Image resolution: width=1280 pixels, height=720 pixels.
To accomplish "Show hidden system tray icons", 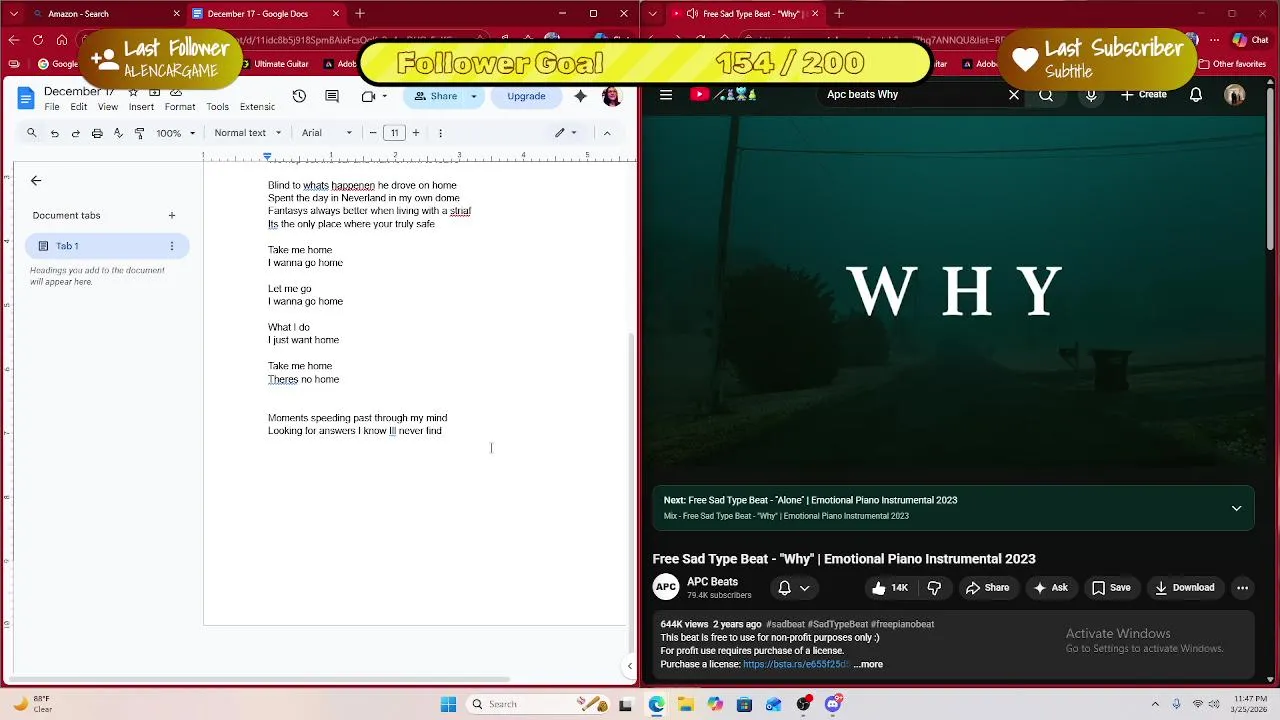I will click(x=1155, y=704).
